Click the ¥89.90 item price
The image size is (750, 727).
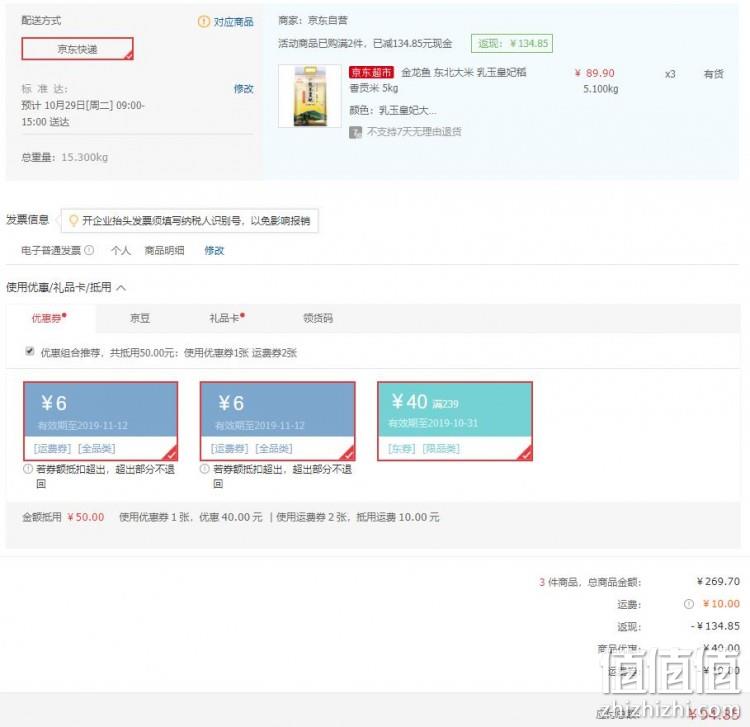595,73
